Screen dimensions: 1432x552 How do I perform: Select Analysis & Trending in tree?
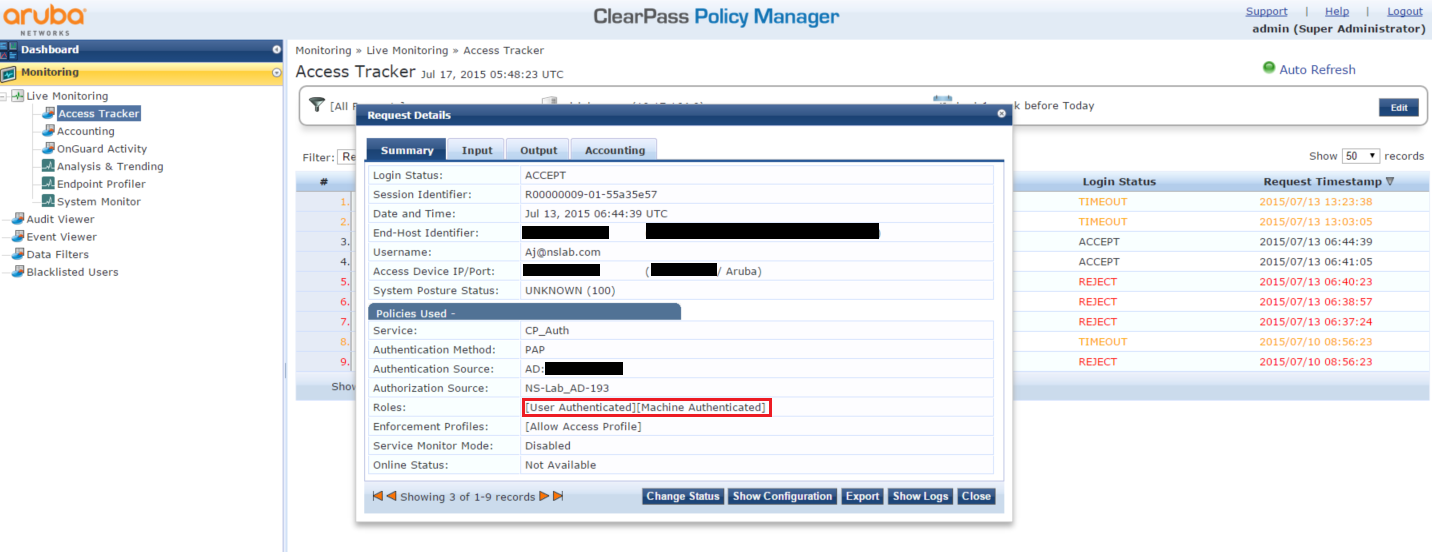[110, 166]
